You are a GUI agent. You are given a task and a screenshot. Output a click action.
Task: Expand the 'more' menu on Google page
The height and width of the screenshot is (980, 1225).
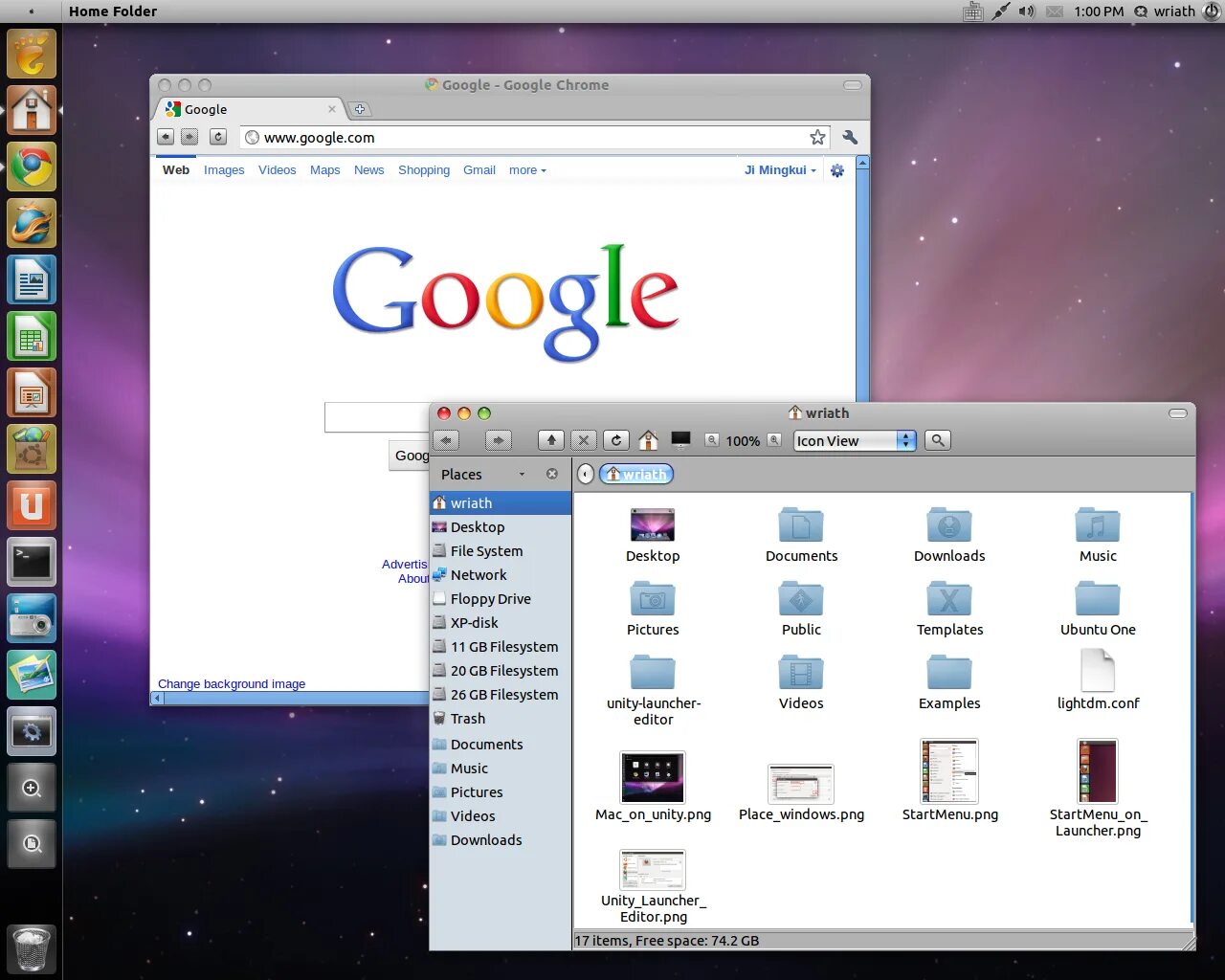(527, 169)
